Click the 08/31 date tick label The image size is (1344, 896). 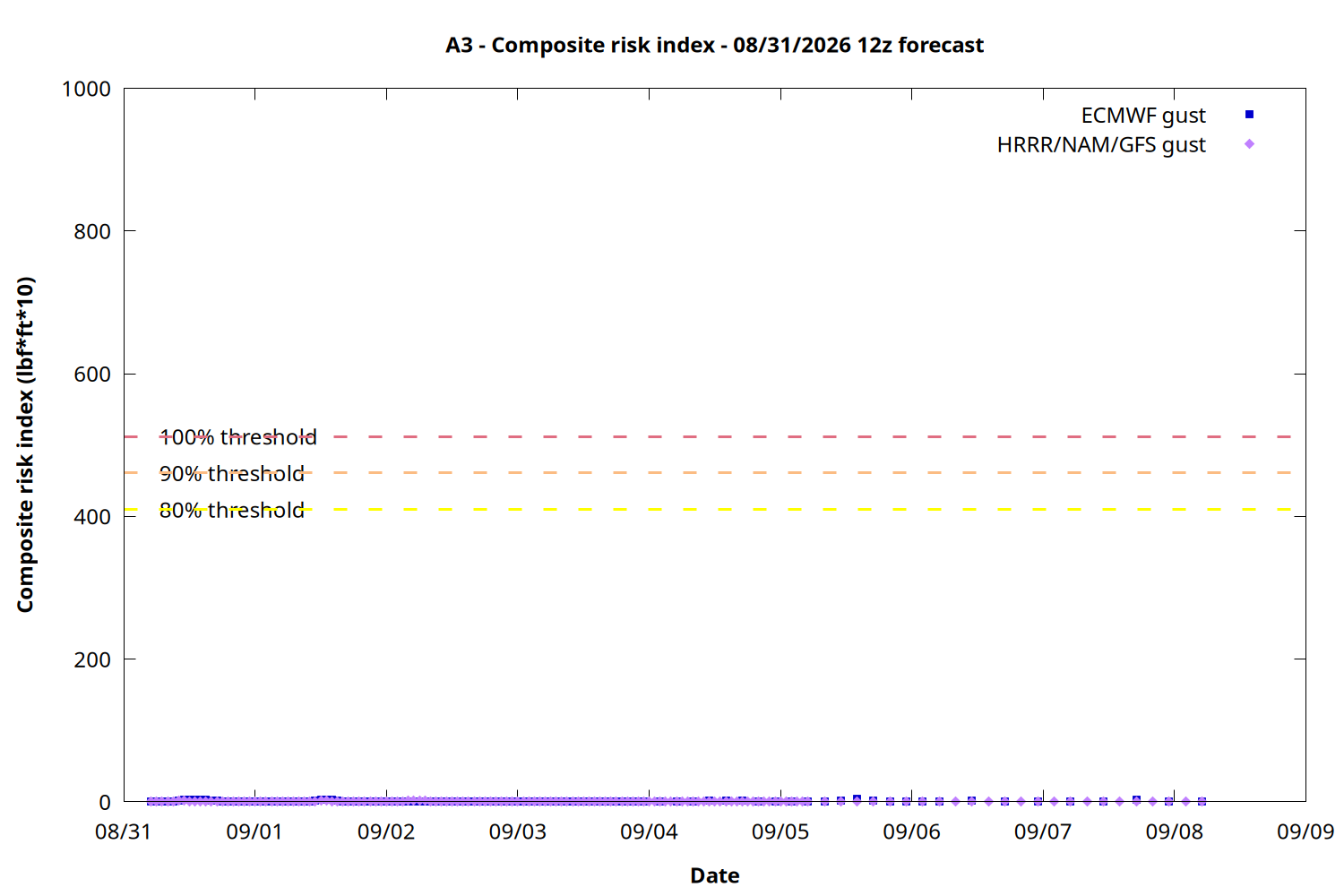[124, 831]
